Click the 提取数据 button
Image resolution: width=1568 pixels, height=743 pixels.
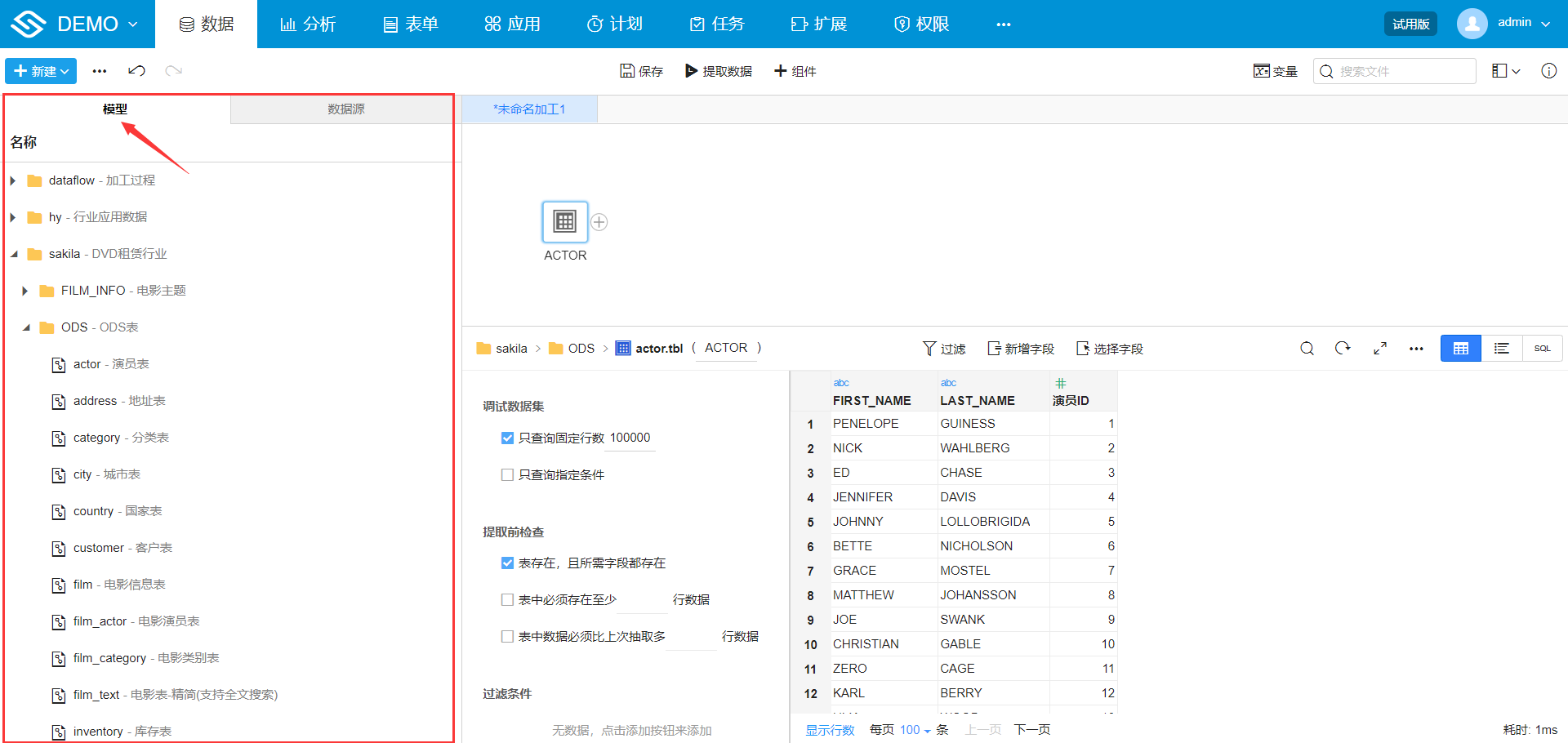[719, 71]
